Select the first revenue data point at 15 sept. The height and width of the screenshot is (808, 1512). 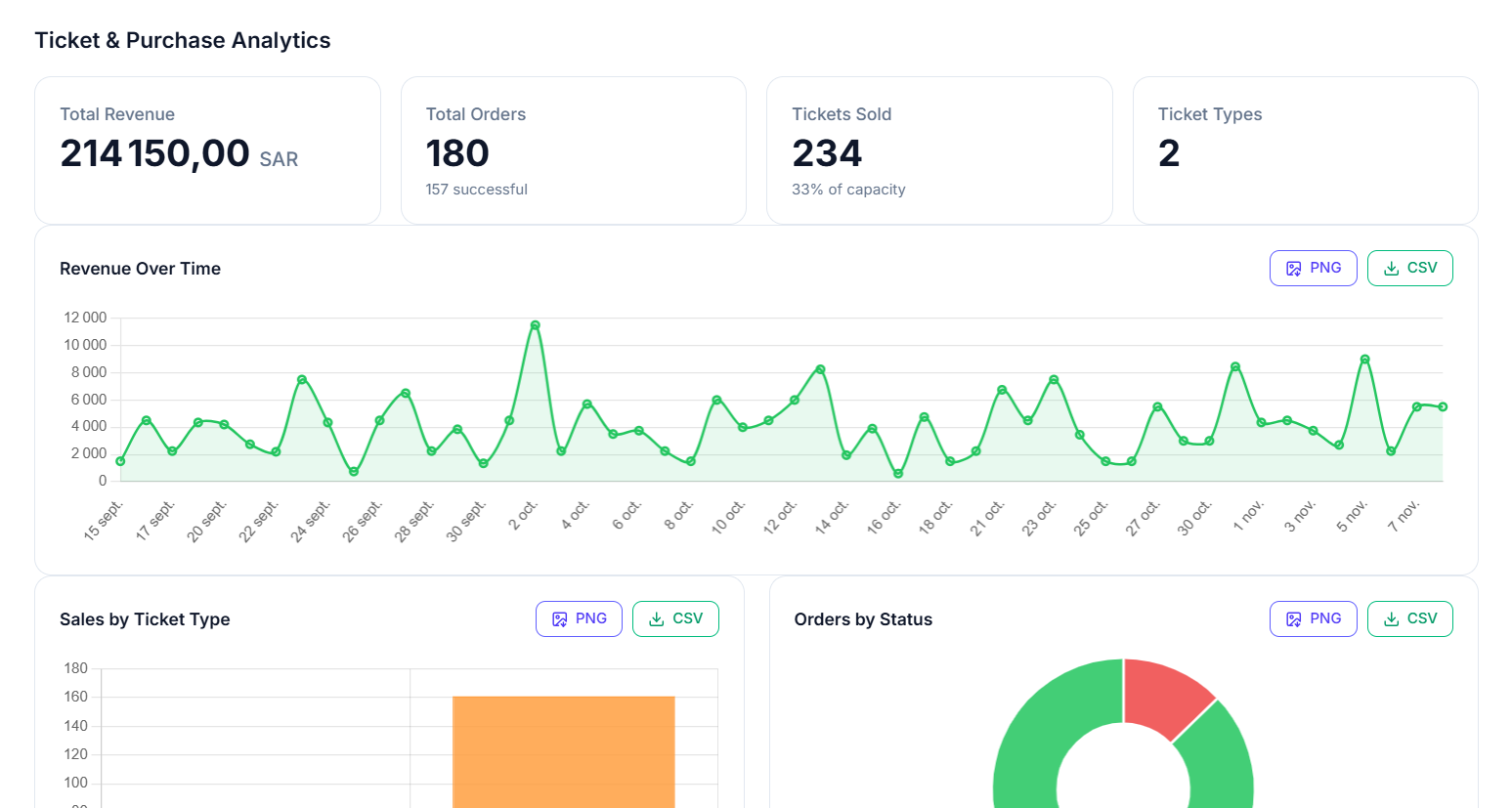click(120, 461)
